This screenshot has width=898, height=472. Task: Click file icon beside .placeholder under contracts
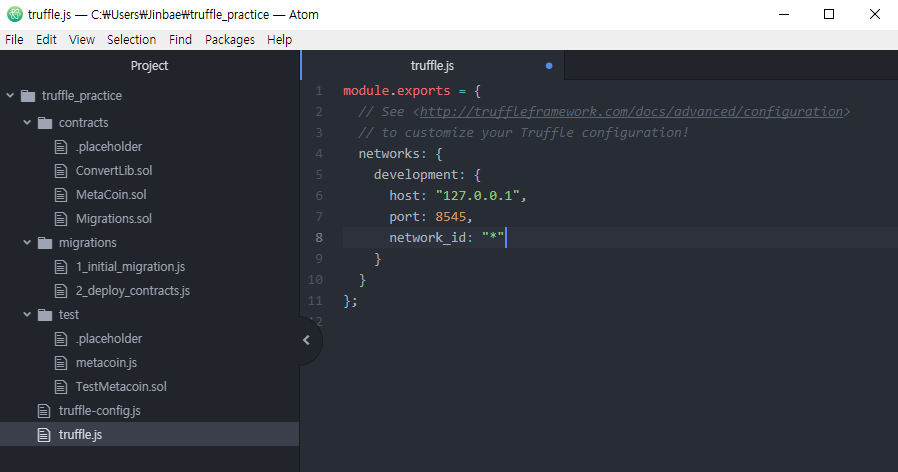(61, 147)
